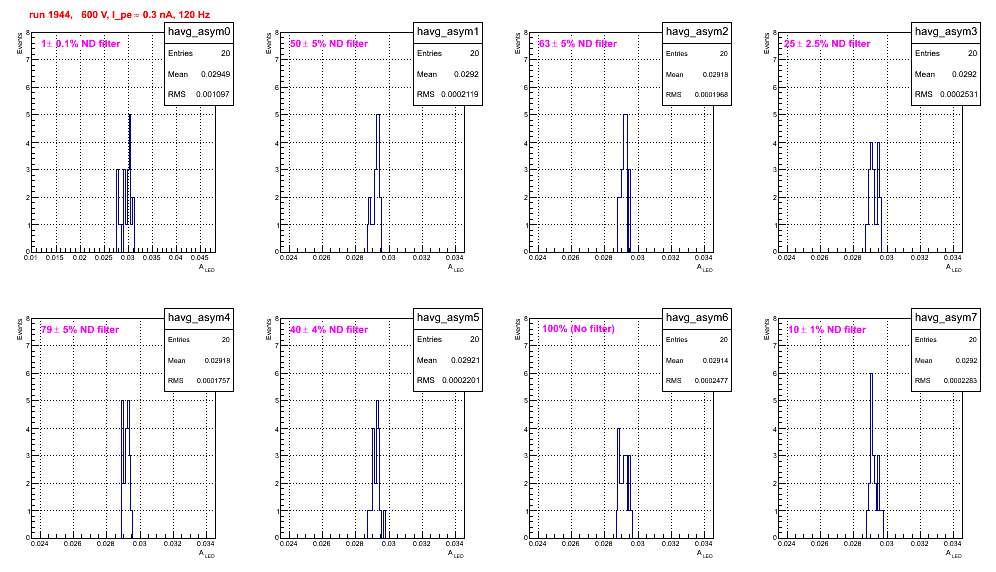This screenshot has width=996, height=572.
Task: Select the RMS value 0.0002283
Action: 960,381
